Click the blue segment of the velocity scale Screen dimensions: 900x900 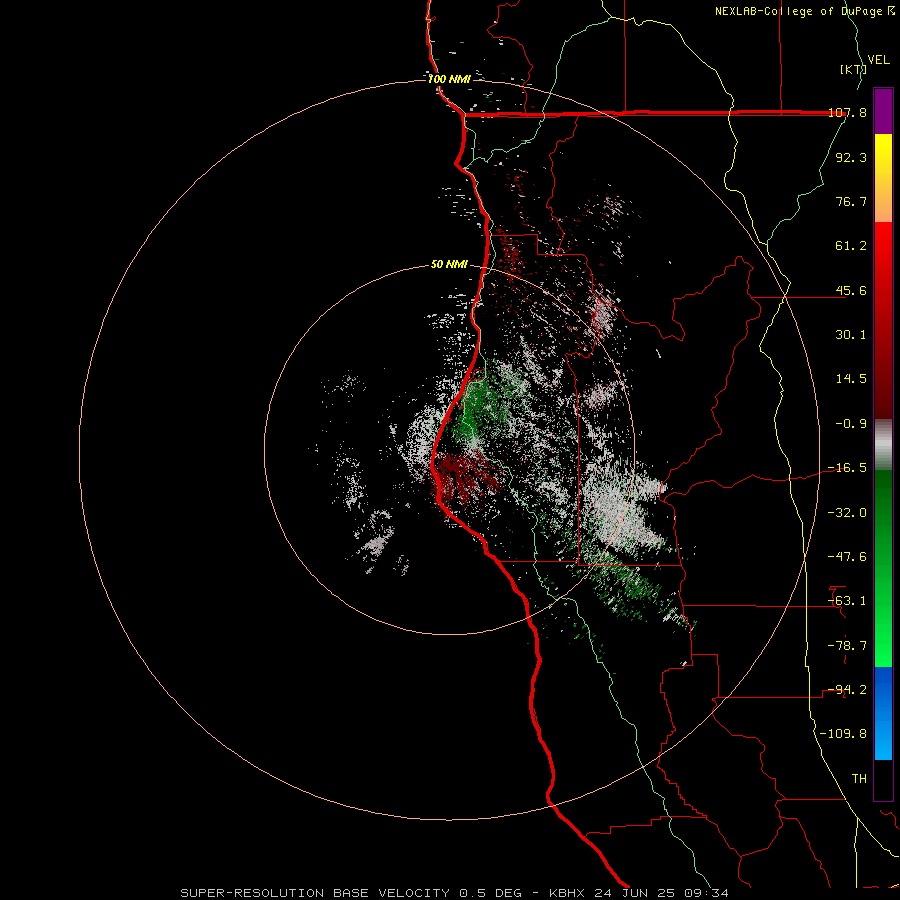click(883, 713)
